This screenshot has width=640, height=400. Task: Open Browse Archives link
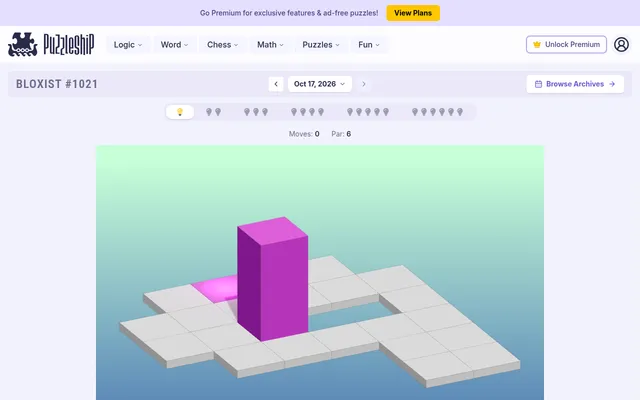pyautogui.click(x=575, y=84)
